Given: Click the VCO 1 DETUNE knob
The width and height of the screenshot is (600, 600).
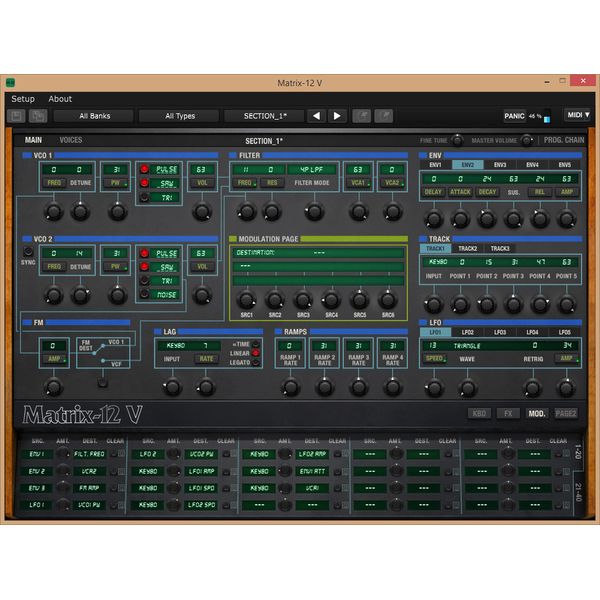Looking at the screenshot, I should coord(80,212).
